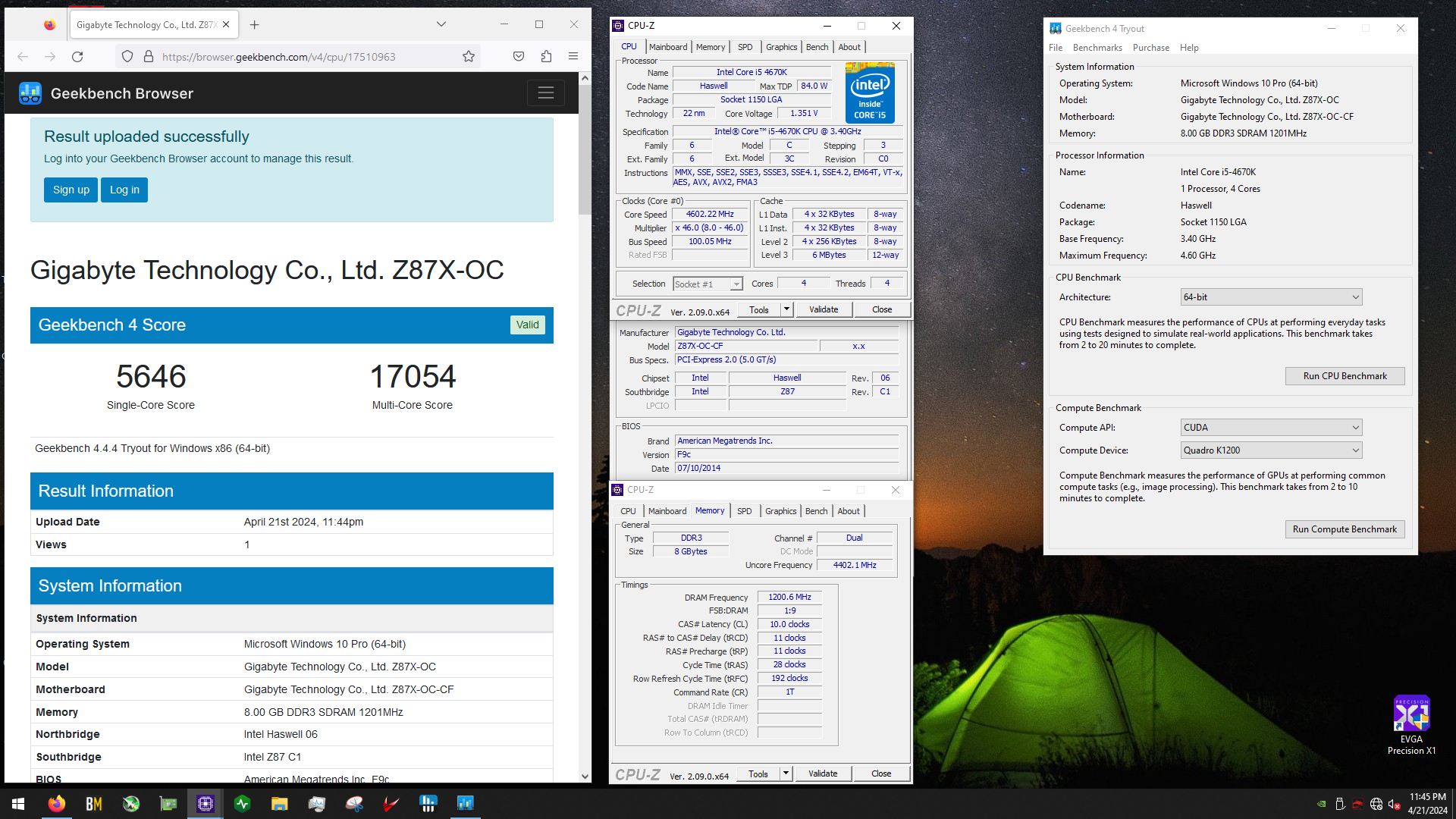Open the Firefox extensions puzzle icon
The width and height of the screenshot is (1456, 819).
[x=546, y=57]
